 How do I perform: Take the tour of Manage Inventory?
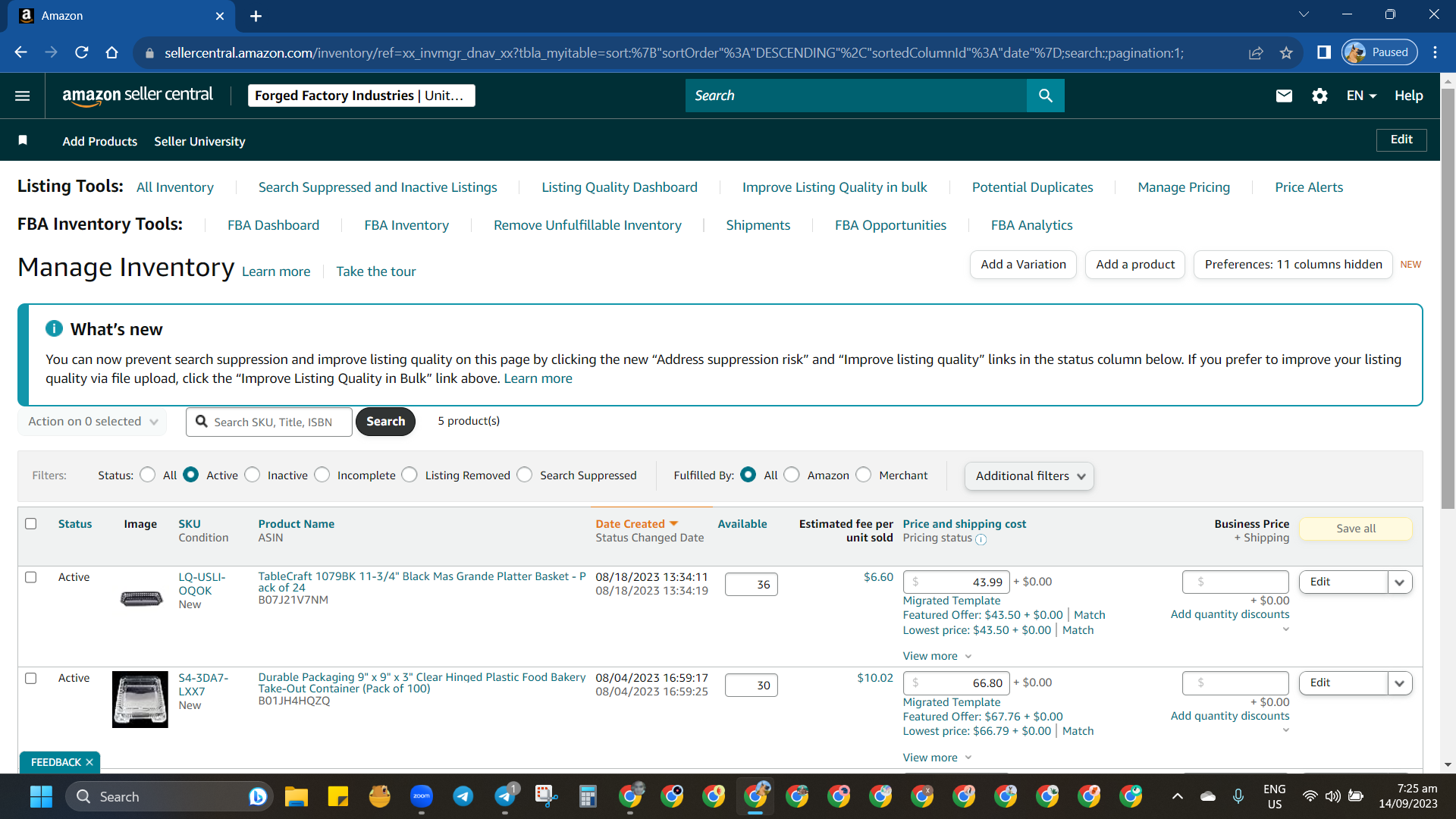click(x=376, y=271)
